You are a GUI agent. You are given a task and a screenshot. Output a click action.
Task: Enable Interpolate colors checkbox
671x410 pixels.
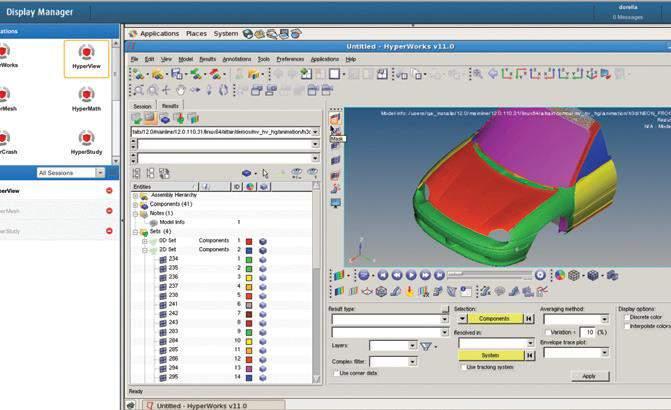(627, 326)
